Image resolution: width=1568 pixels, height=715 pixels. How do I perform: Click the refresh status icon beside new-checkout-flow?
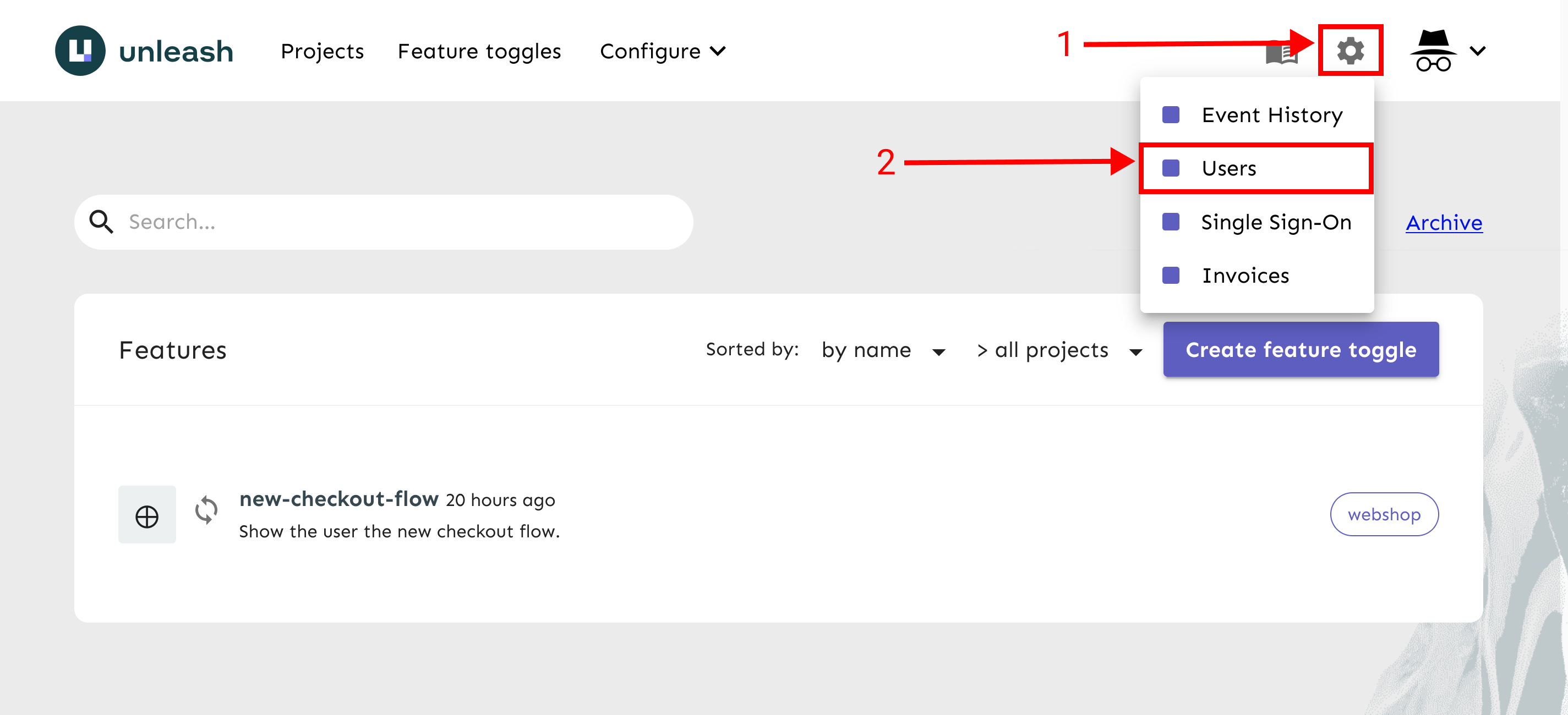[x=206, y=510]
